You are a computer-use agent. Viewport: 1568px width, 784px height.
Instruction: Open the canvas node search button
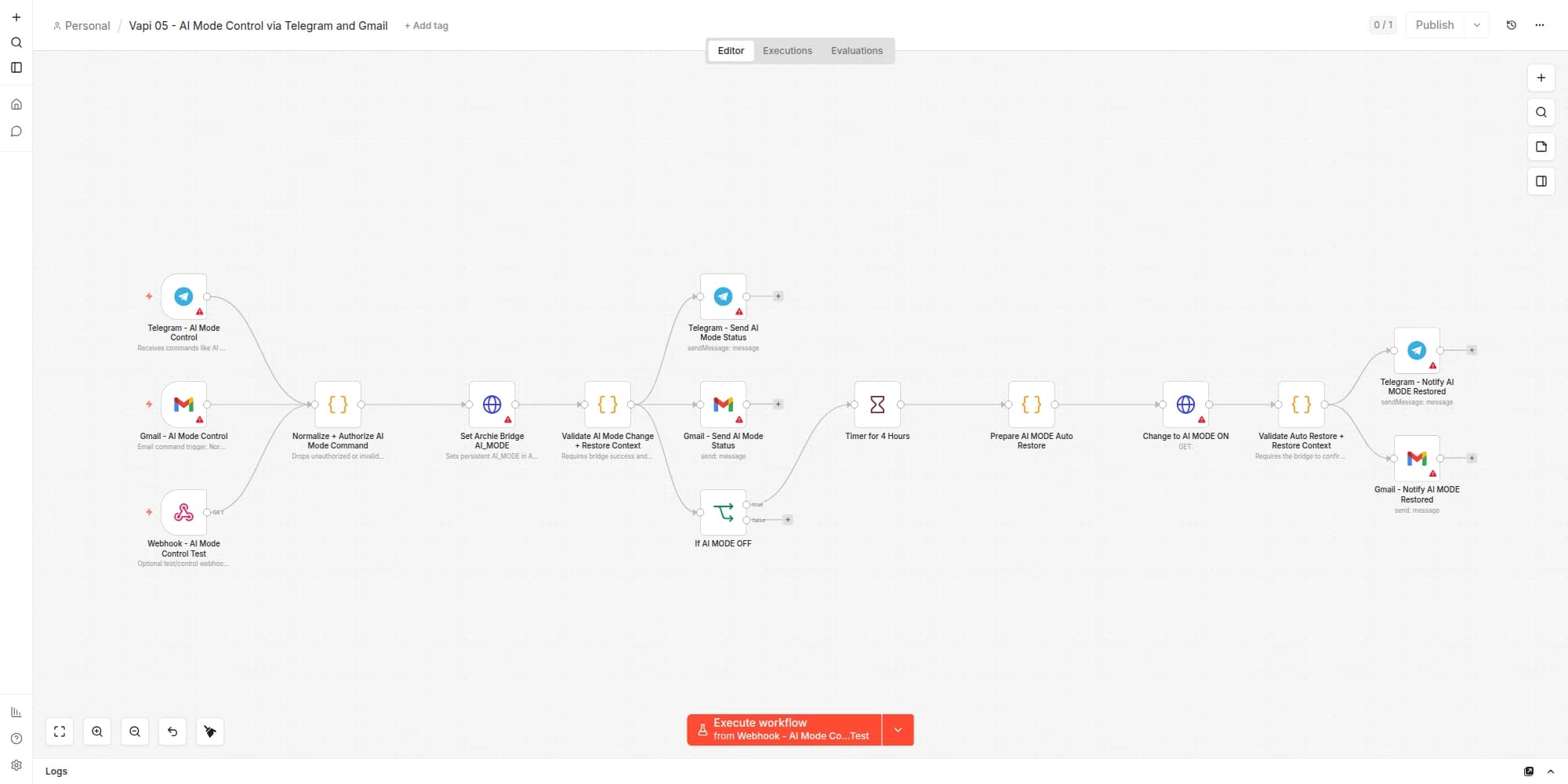(1541, 112)
